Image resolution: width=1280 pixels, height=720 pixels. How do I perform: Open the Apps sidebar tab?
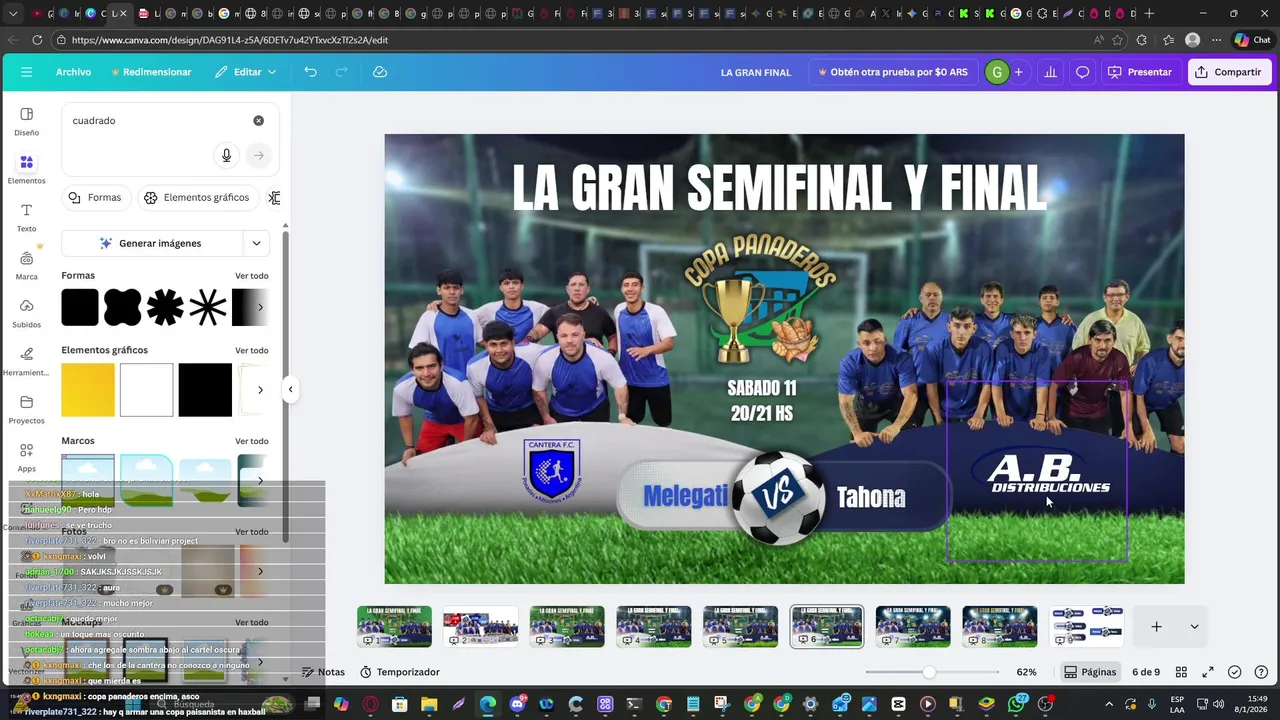point(27,457)
